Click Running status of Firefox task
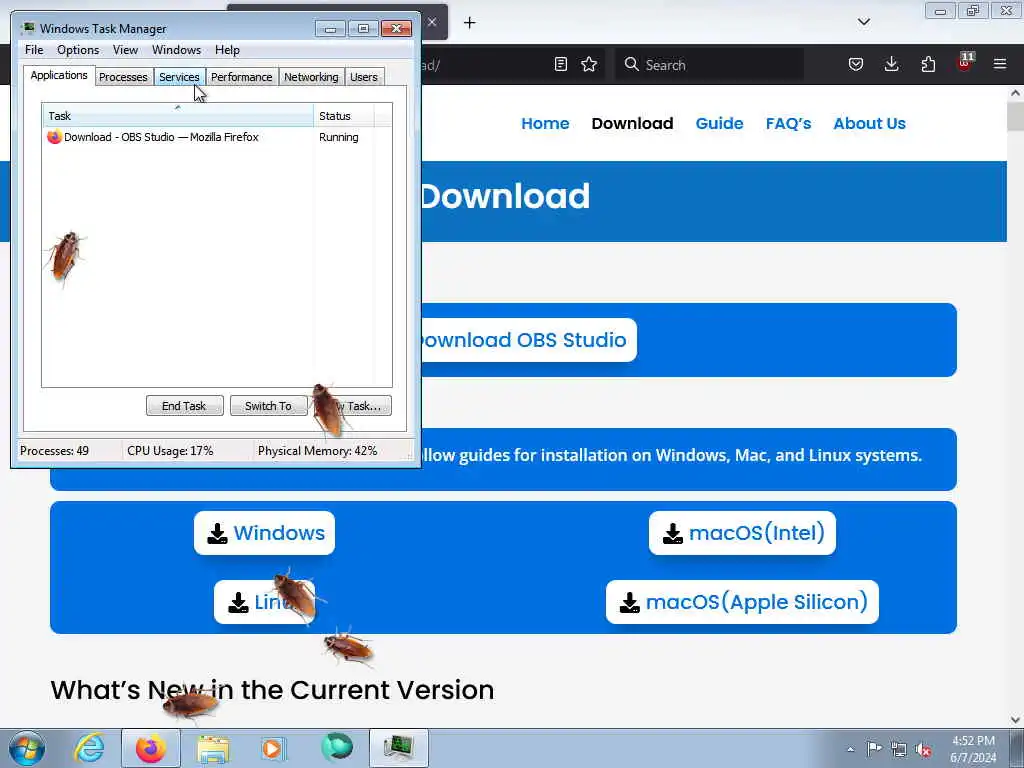Screen dimensions: 1024x768 pyautogui.click(x=338, y=137)
